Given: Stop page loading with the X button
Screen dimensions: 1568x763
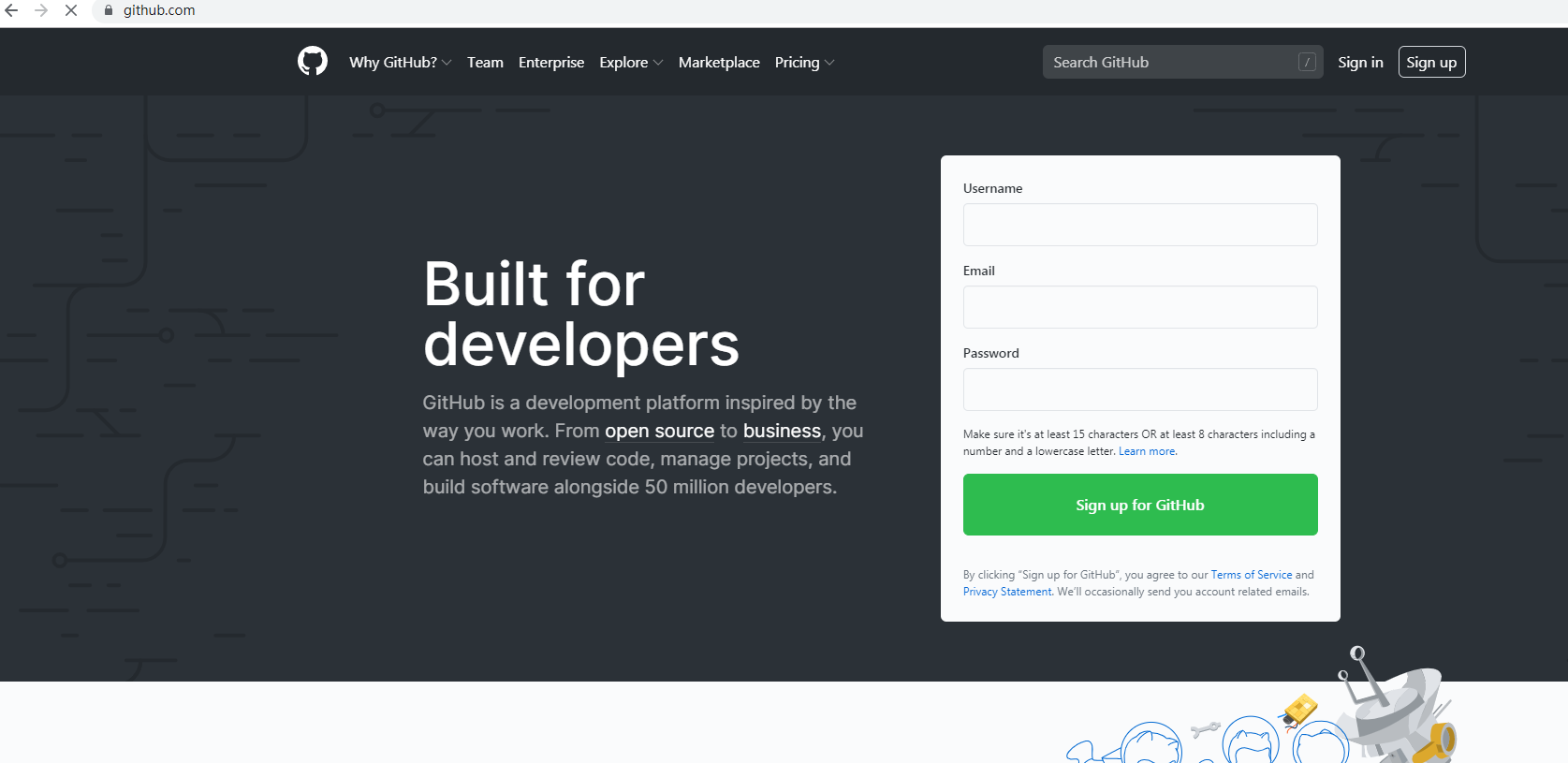Looking at the screenshot, I should tap(70, 10).
